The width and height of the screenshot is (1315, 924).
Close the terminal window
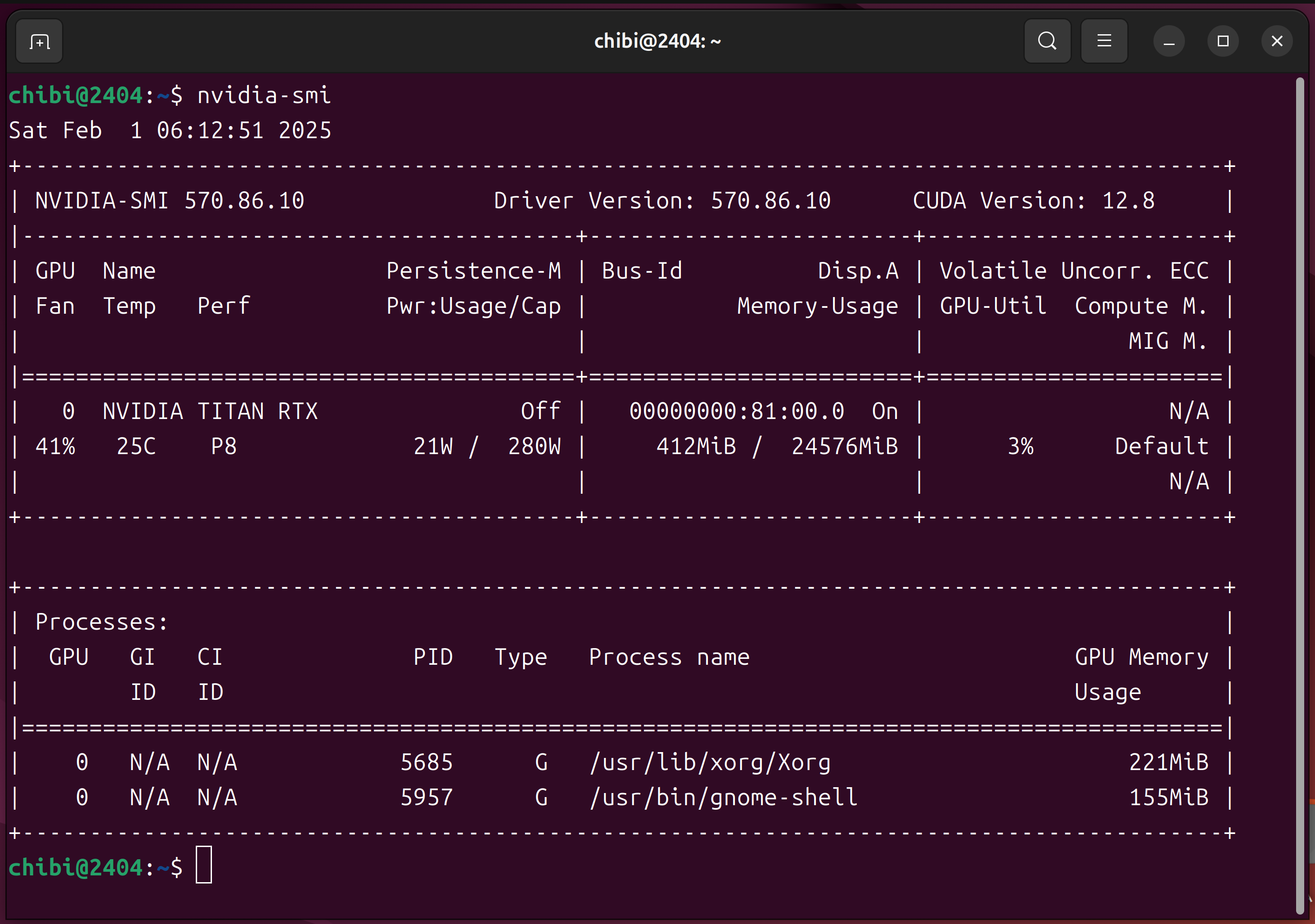point(1277,41)
